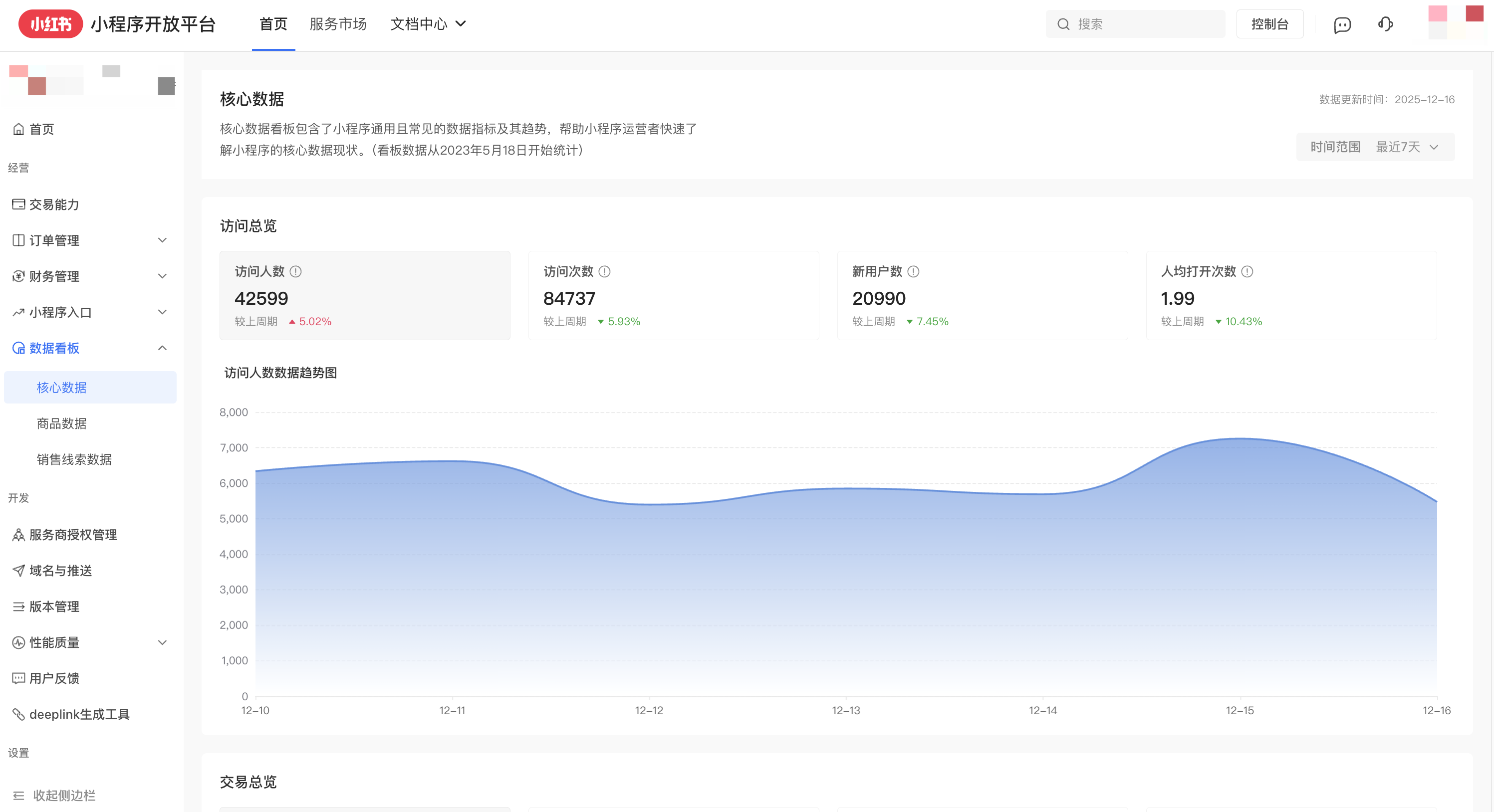This screenshot has height=812, width=1494.
Task: Select the 新用户数 metric card
Action: 982,296
